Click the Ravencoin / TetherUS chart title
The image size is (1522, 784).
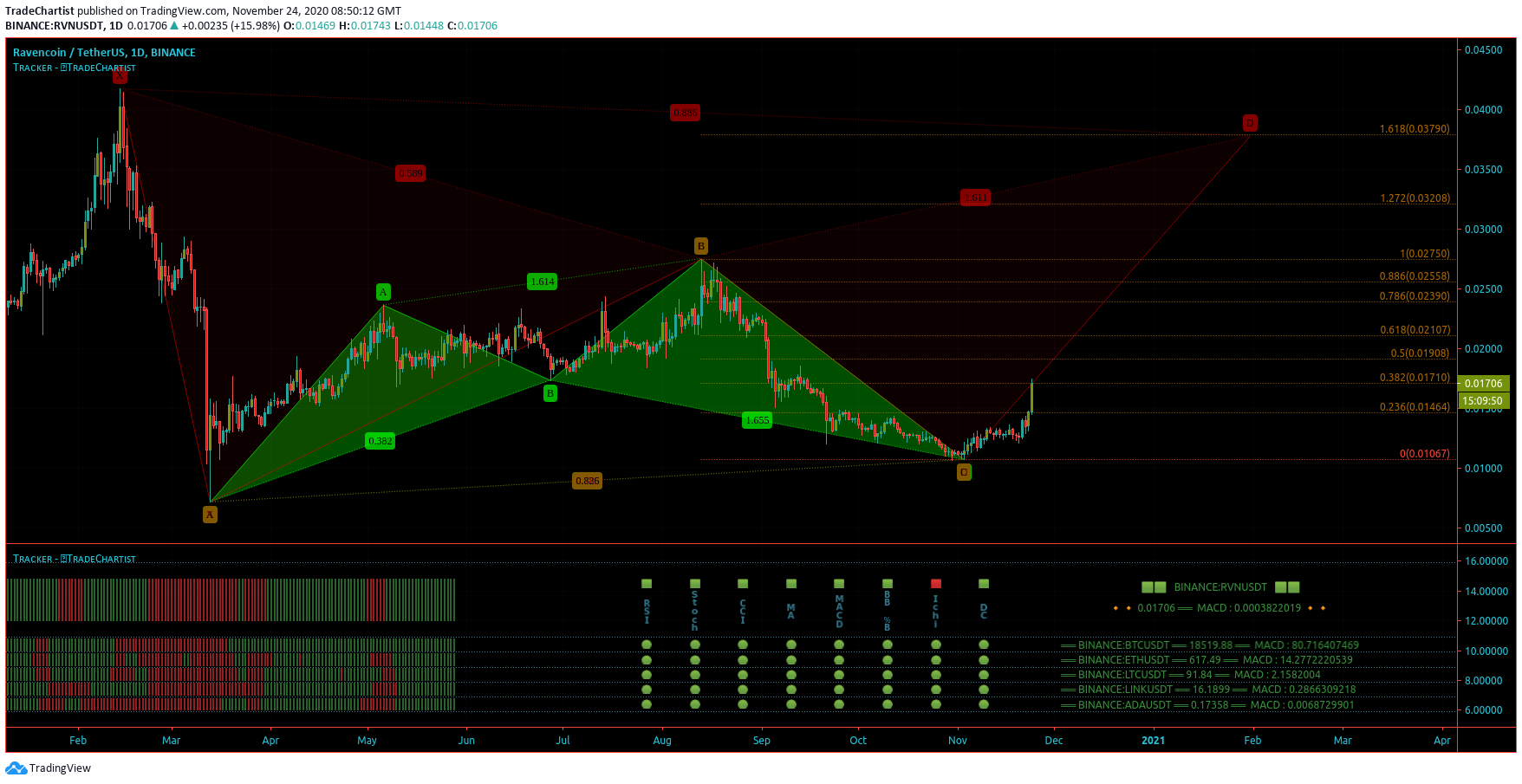104,53
